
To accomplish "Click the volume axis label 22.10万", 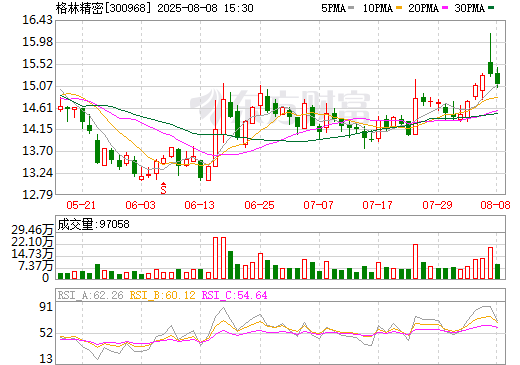I will click(x=32, y=242).
